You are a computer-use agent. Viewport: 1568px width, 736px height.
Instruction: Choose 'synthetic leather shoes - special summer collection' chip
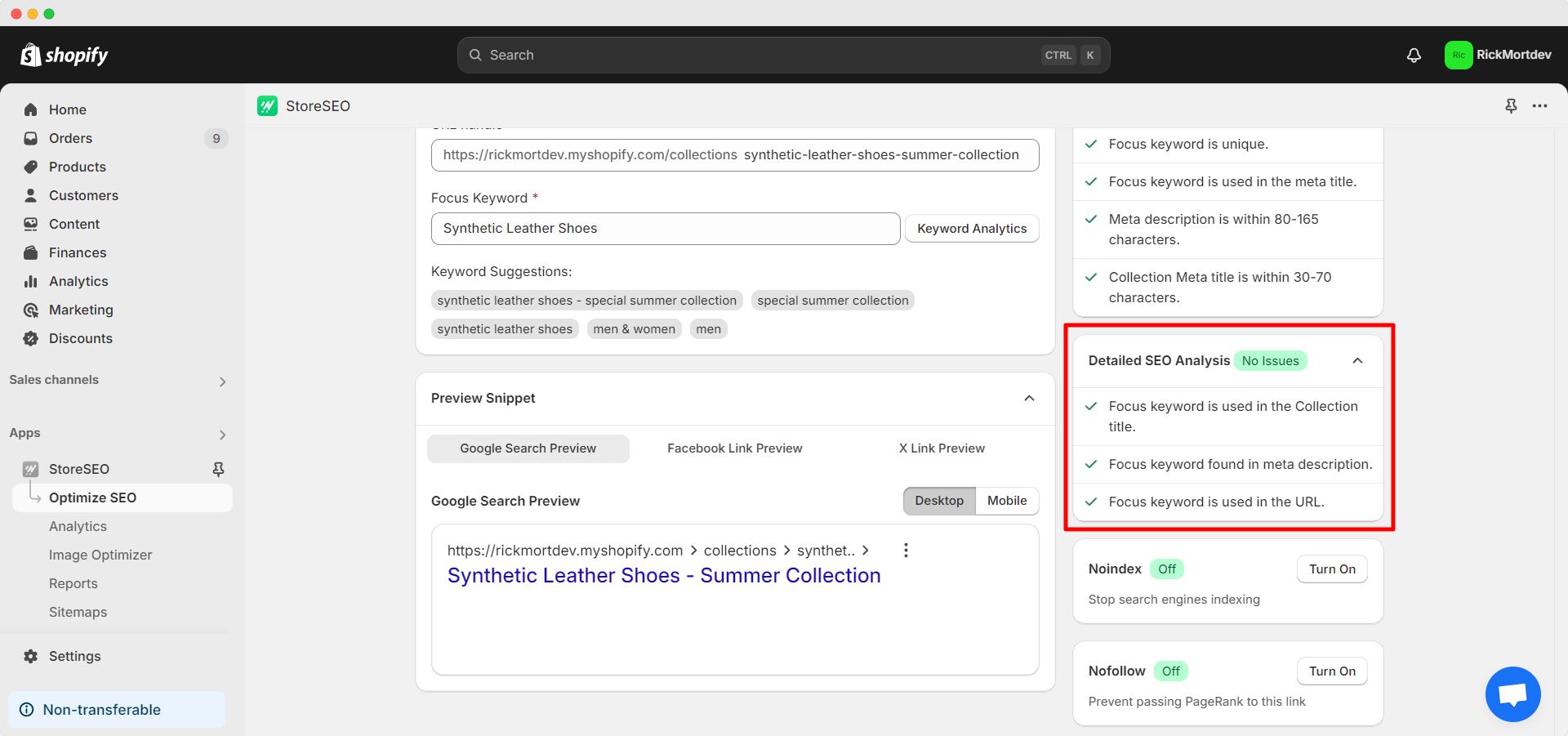tap(586, 301)
